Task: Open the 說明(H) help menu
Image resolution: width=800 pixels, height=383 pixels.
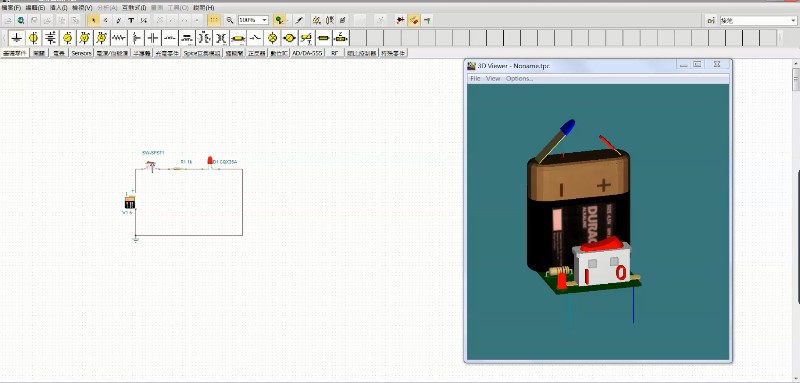Action: (x=204, y=8)
